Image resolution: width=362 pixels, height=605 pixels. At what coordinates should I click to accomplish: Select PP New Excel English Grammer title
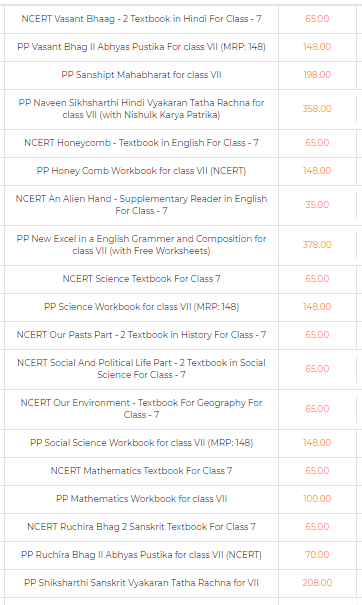click(x=141, y=245)
